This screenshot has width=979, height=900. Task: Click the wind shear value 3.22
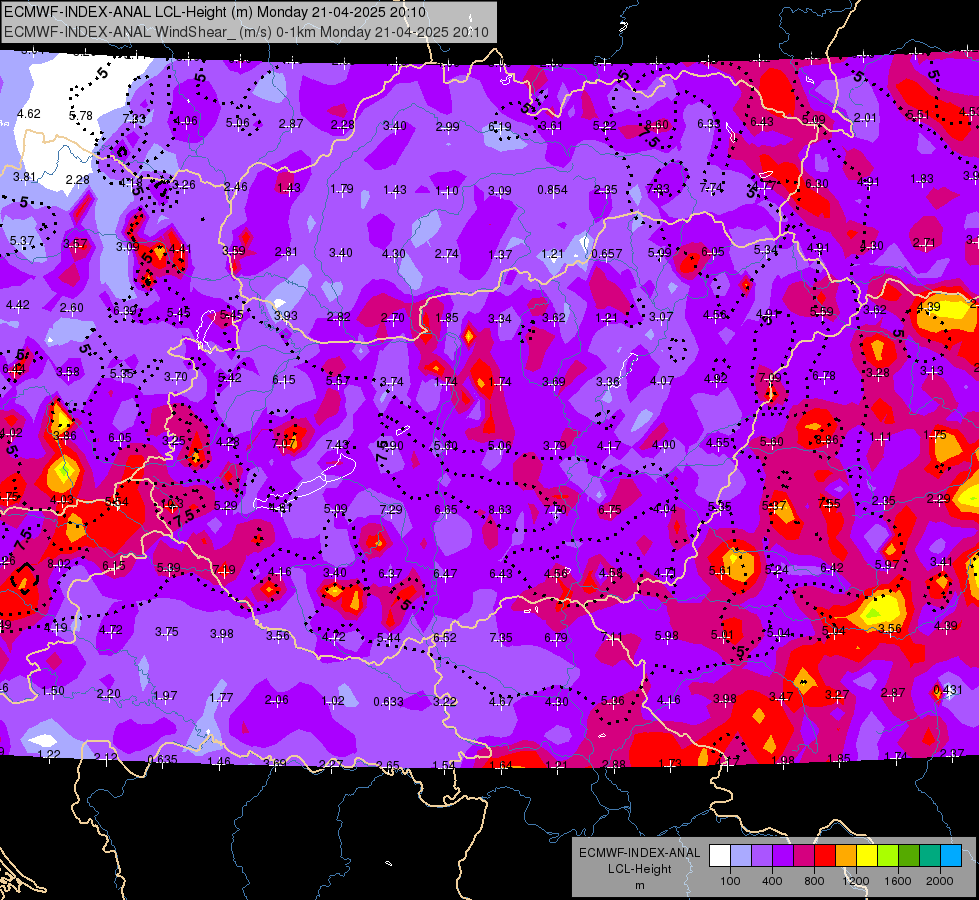pyautogui.click(x=445, y=701)
